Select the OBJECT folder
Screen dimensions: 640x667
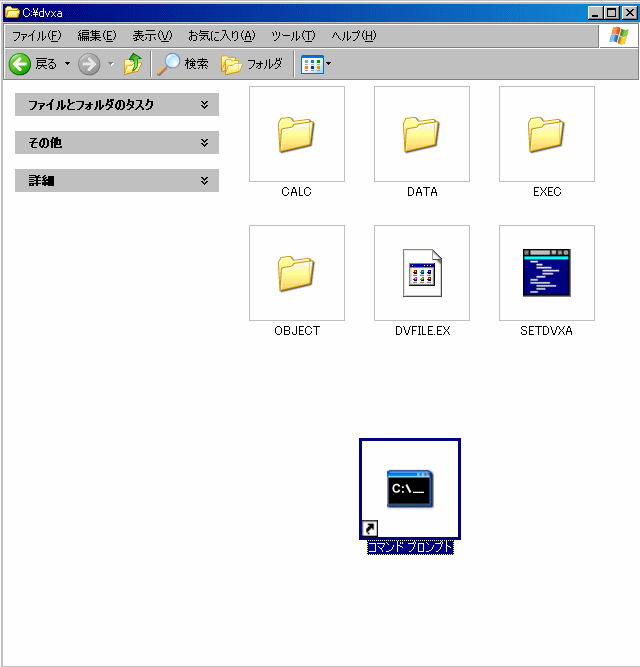point(296,273)
